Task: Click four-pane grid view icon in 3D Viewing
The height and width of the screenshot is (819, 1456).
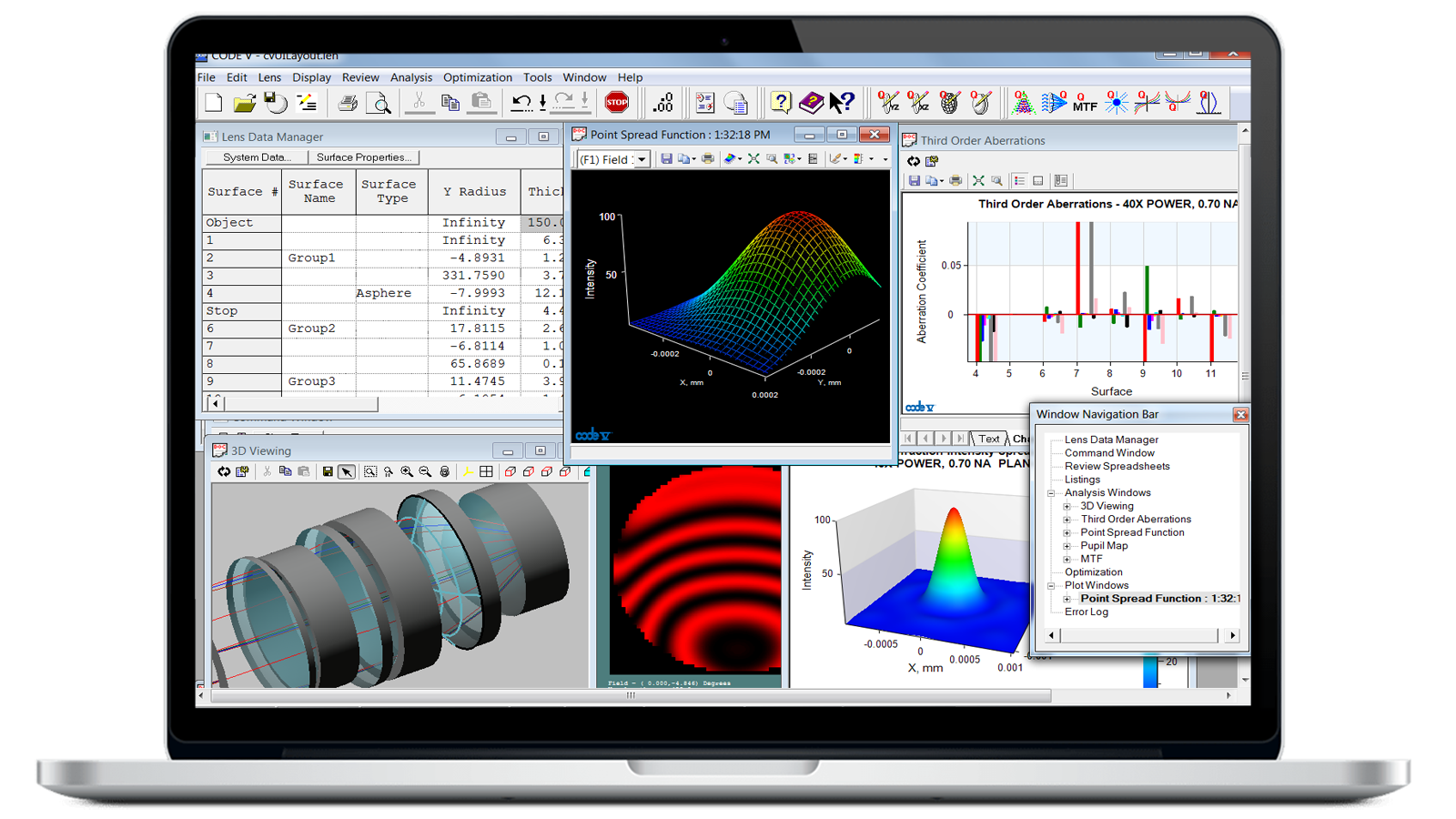Action: 486,471
